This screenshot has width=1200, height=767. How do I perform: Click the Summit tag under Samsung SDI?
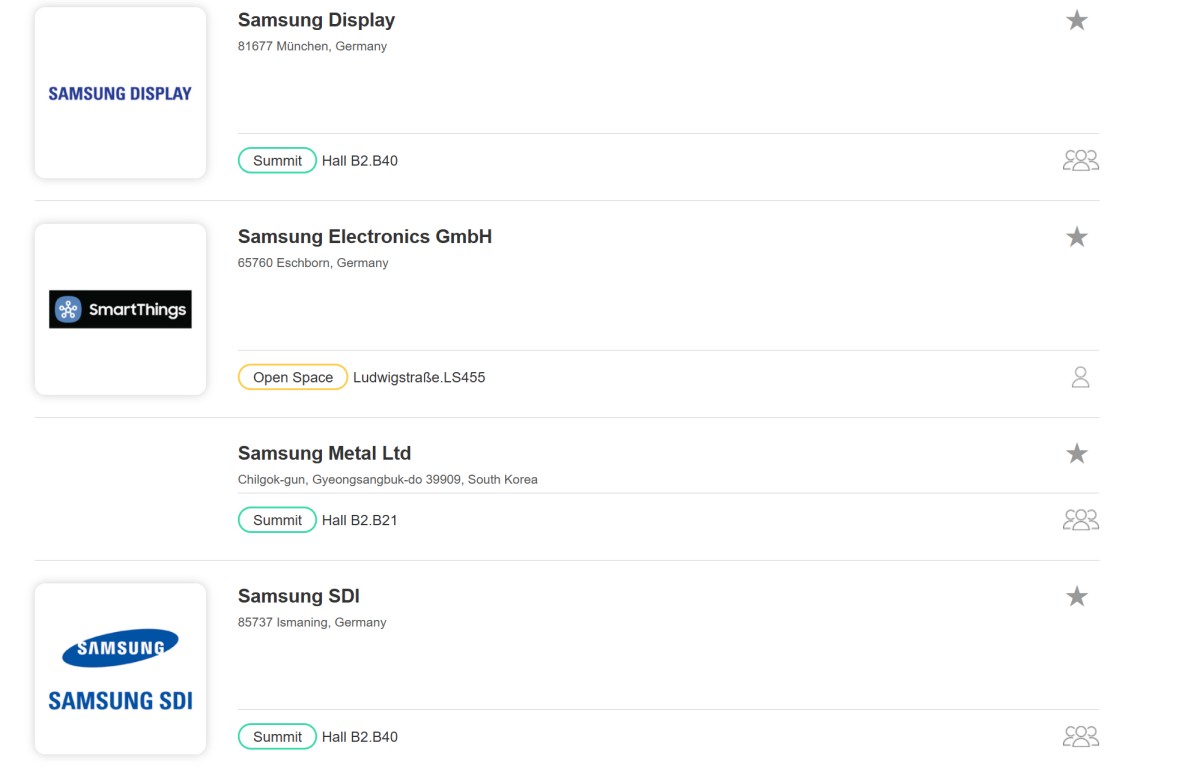click(x=277, y=737)
